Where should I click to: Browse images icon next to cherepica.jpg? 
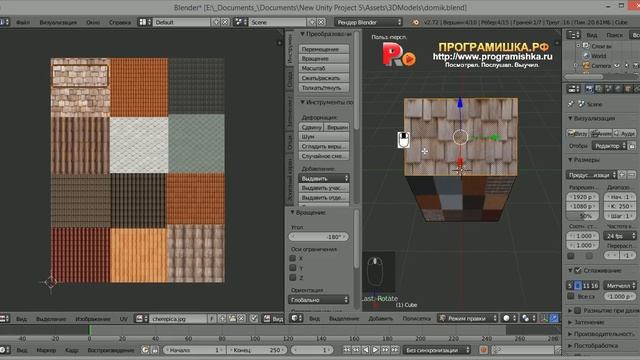tap(141, 318)
